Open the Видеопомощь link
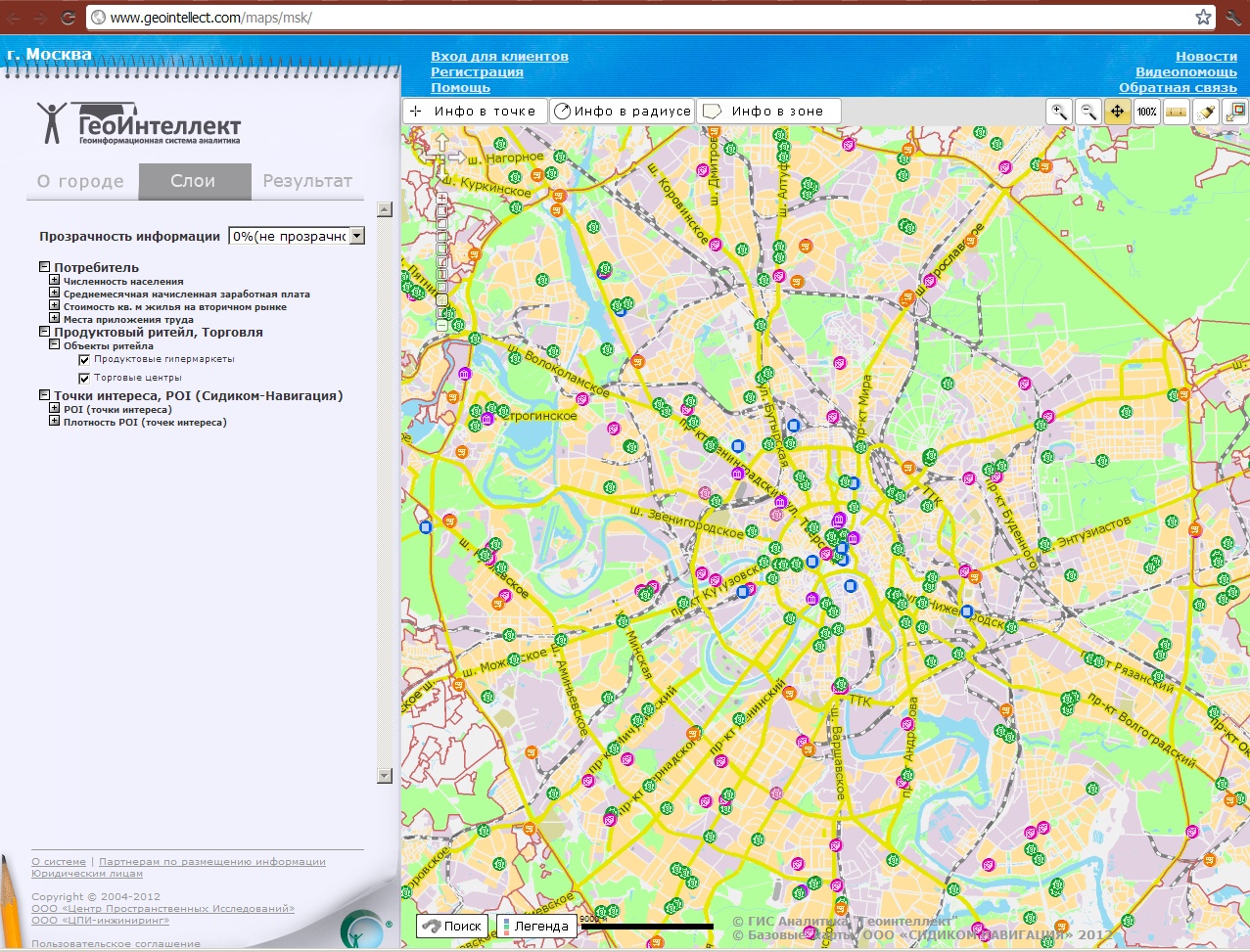This screenshot has height=952, width=1250. click(x=1186, y=72)
